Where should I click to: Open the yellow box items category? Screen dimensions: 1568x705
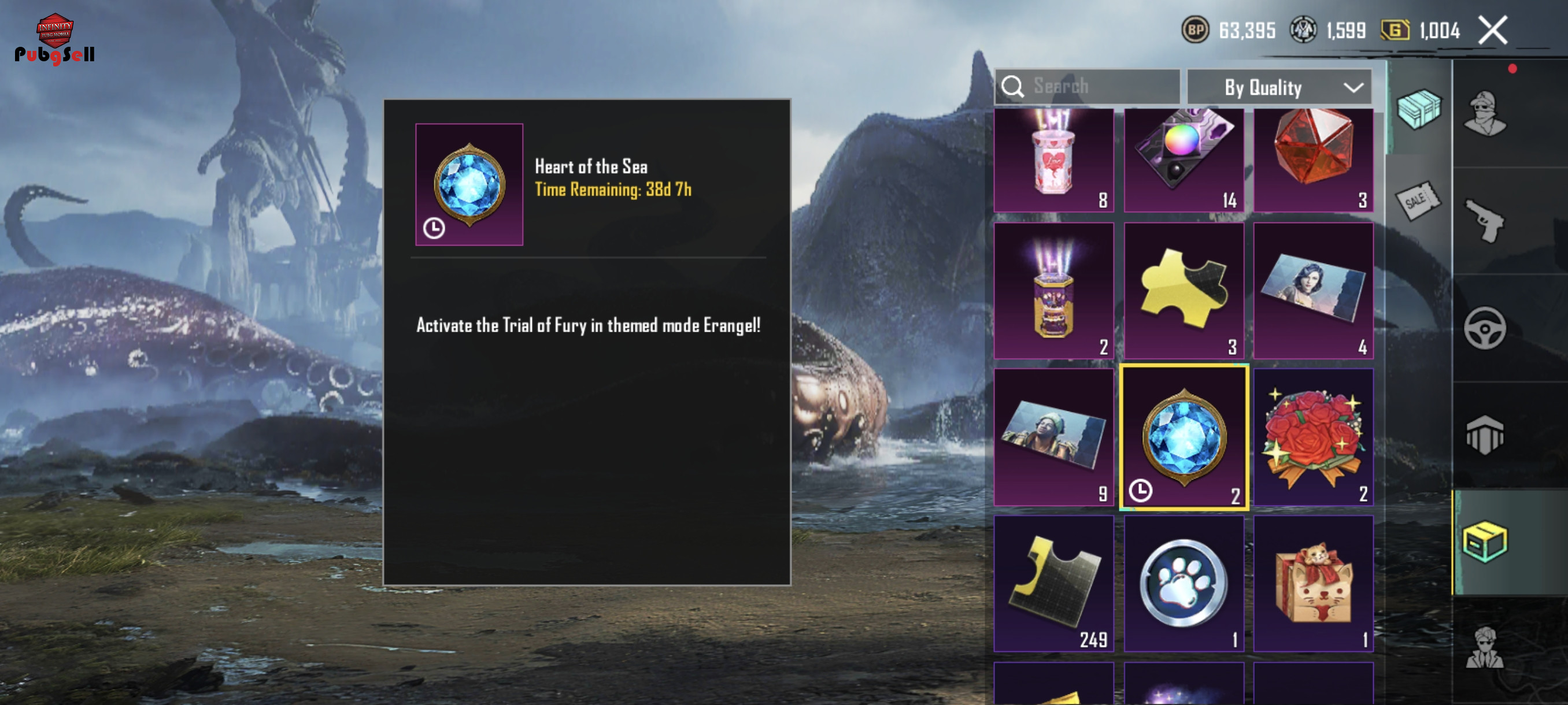[1485, 541]
